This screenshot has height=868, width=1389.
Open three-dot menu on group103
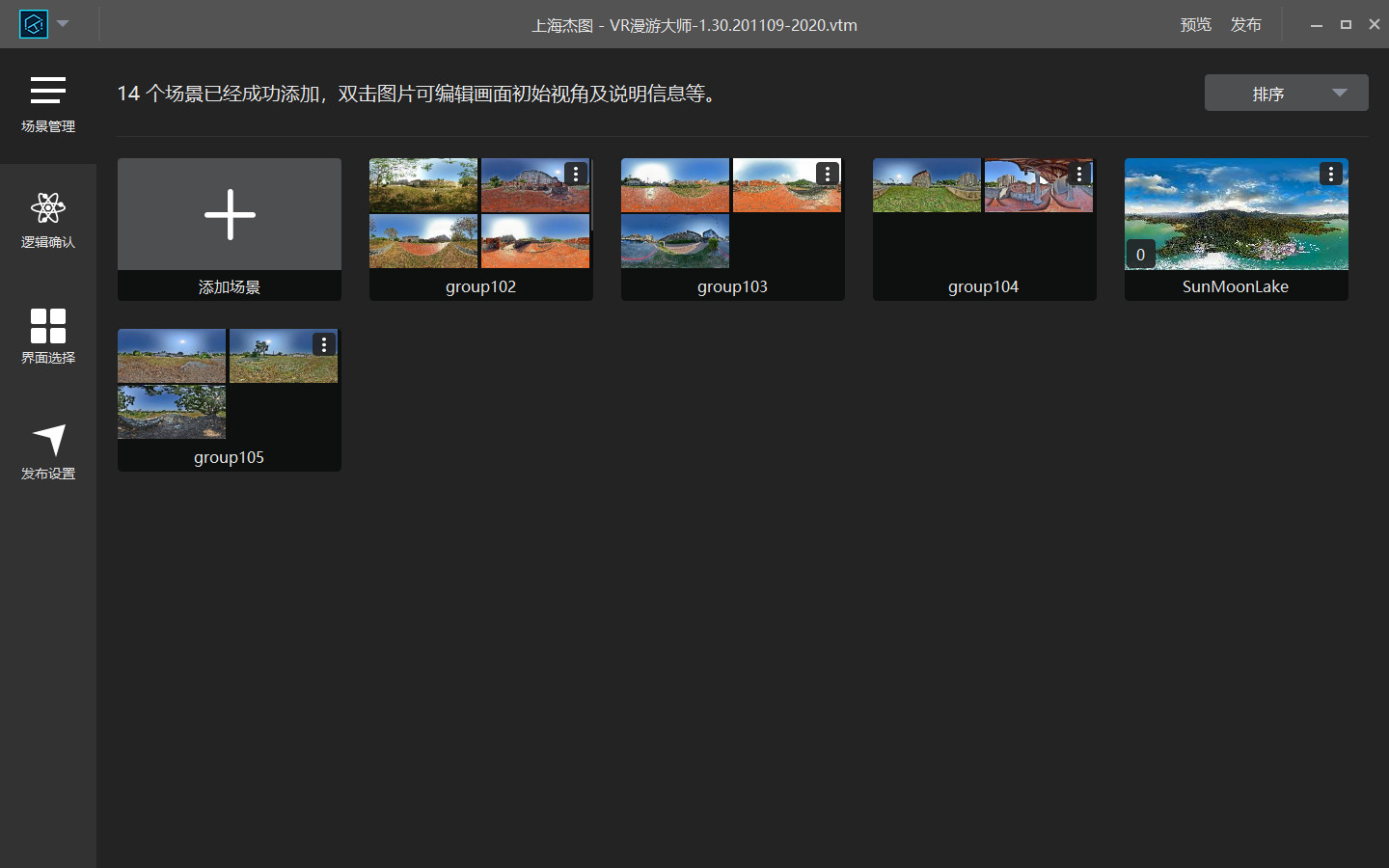(x=828, y=174)
